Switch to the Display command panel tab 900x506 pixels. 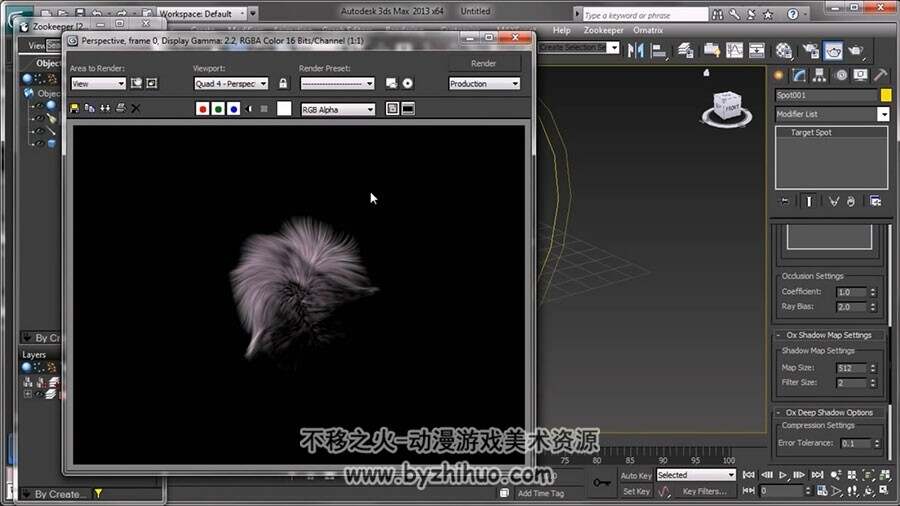860,75
